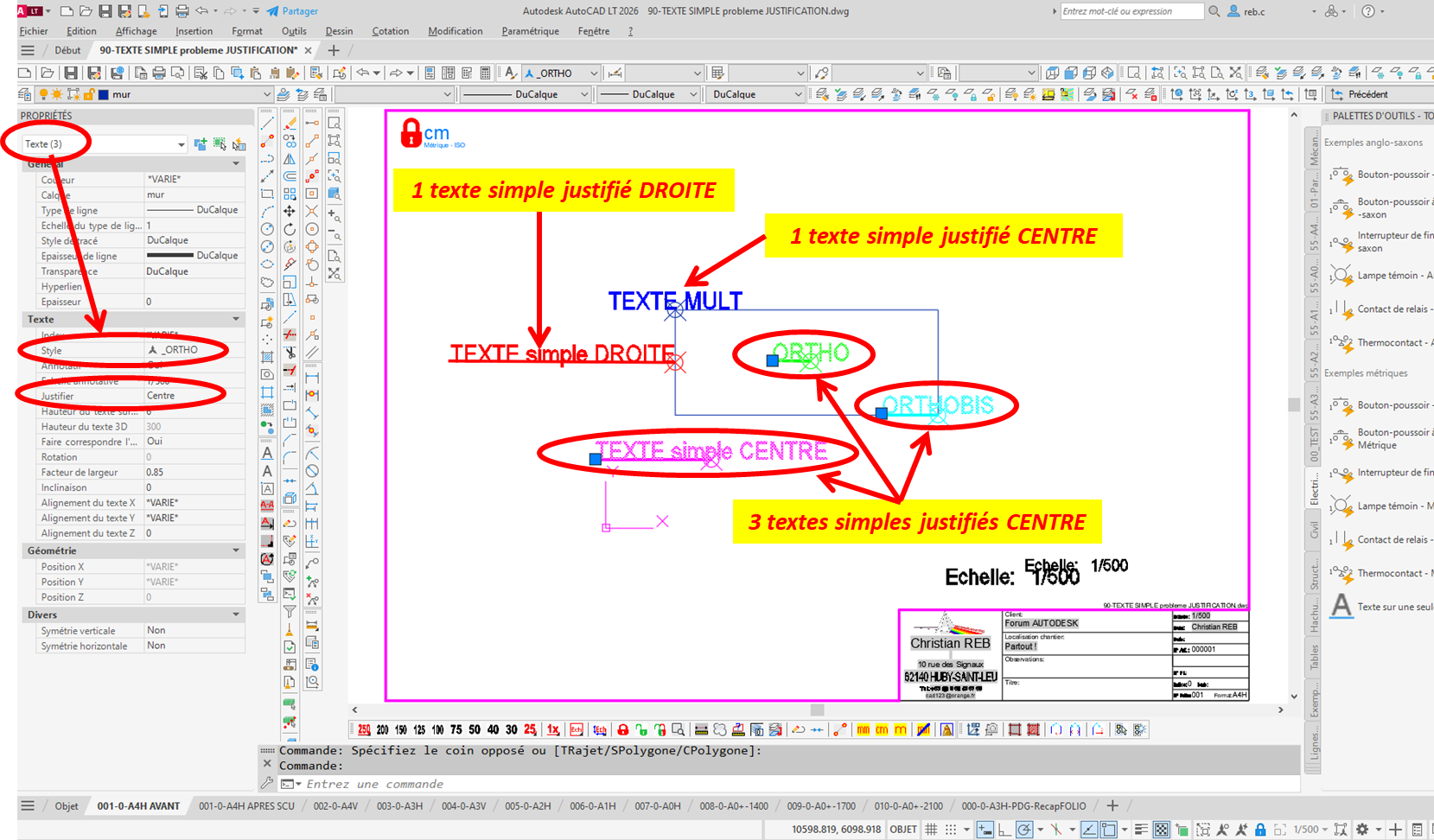
Task: Toggle grid display in status bar
Action: [x=931, y=830]
